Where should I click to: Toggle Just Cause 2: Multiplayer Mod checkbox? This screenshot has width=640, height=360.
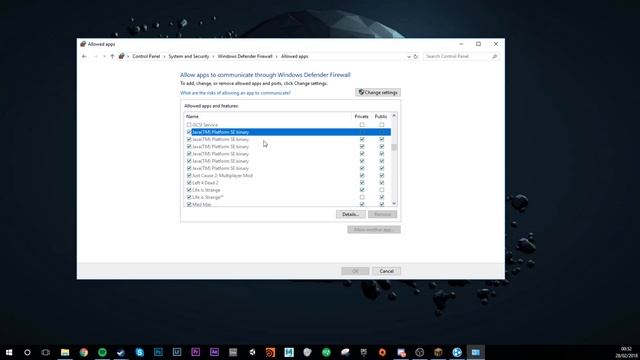click(189, 176)
